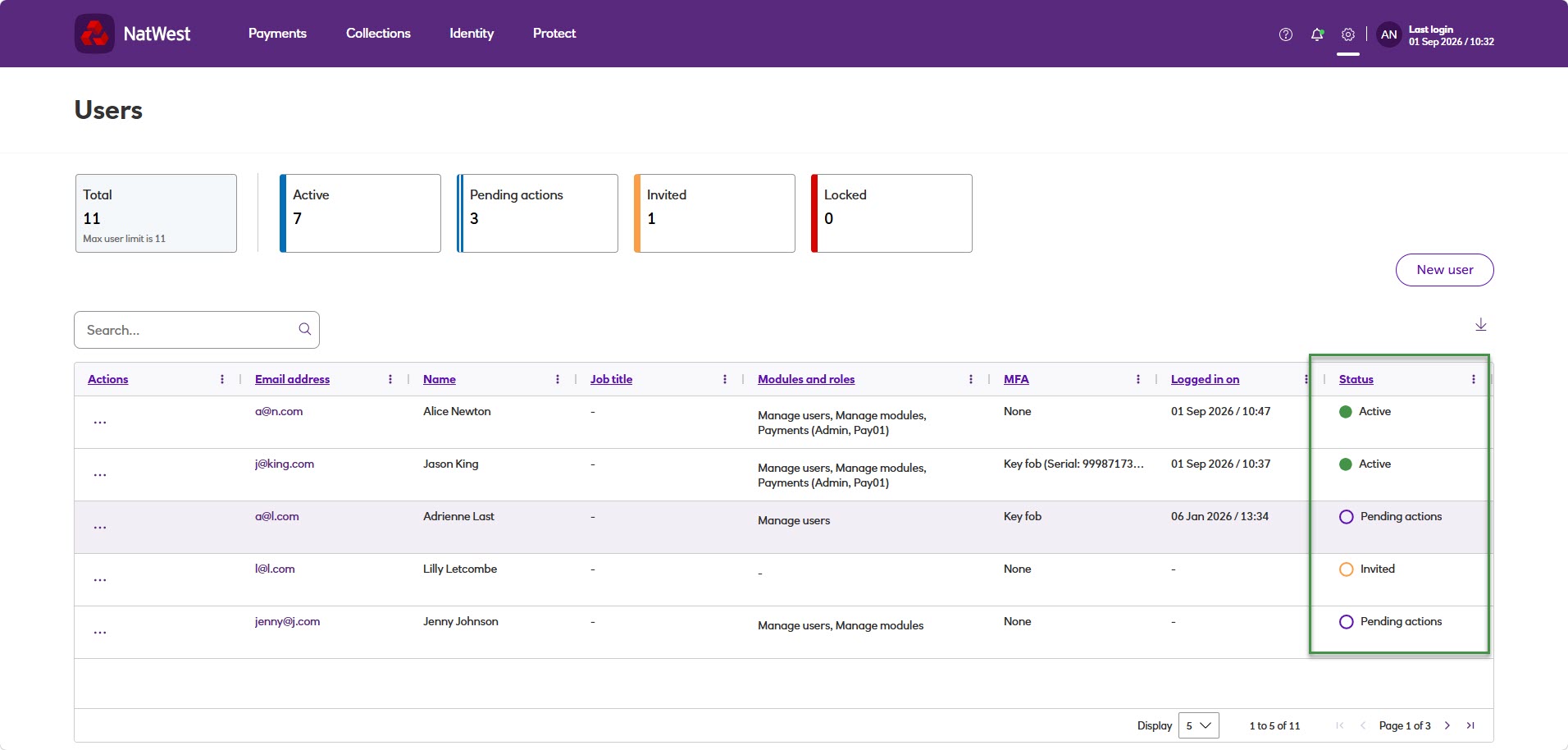The image size is (1568, 750).
Task: Click the New user button
Action: [x=1445, y=270]
